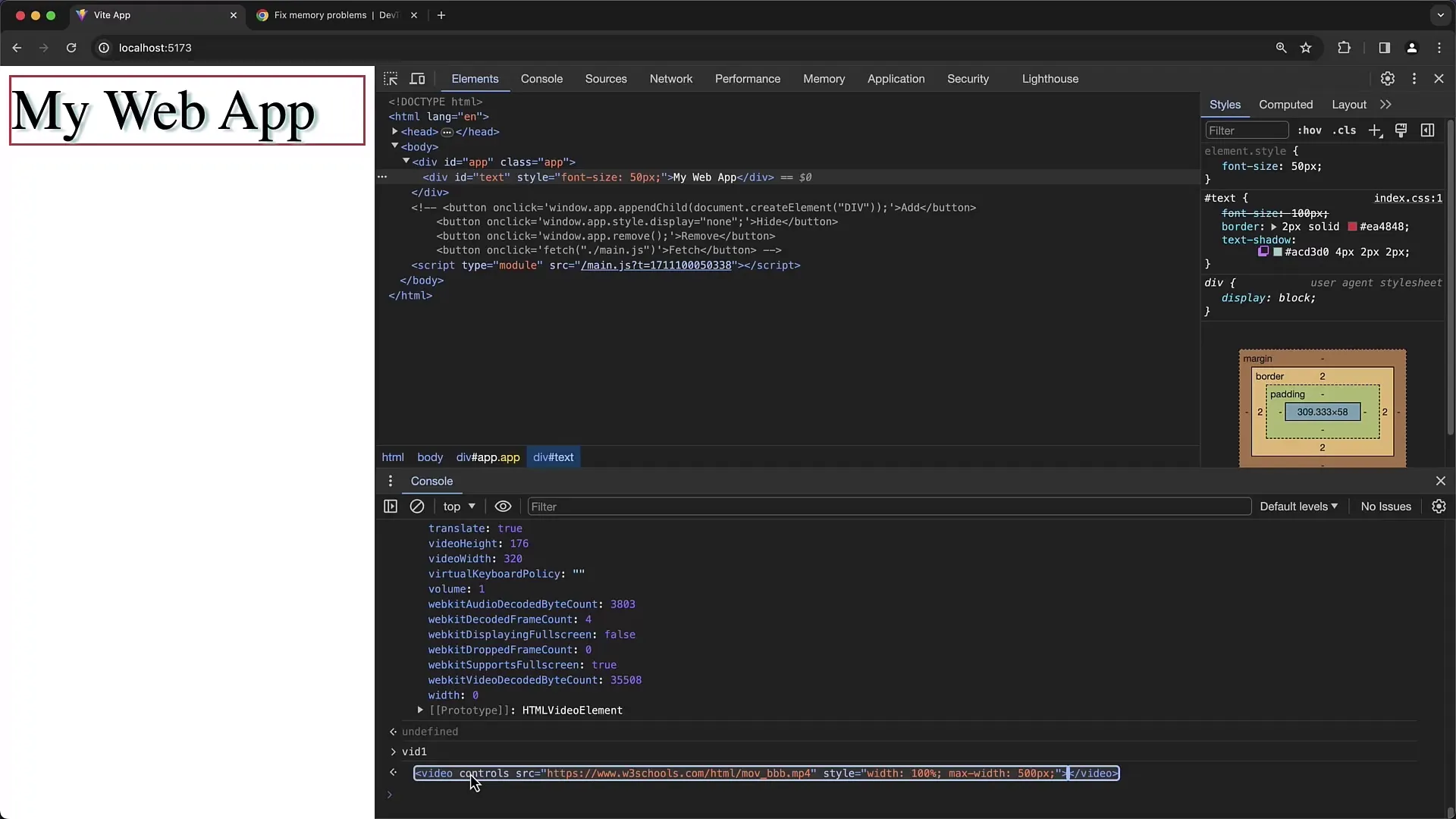
Task: Switch to the Console tab
Action: [540, 78]
